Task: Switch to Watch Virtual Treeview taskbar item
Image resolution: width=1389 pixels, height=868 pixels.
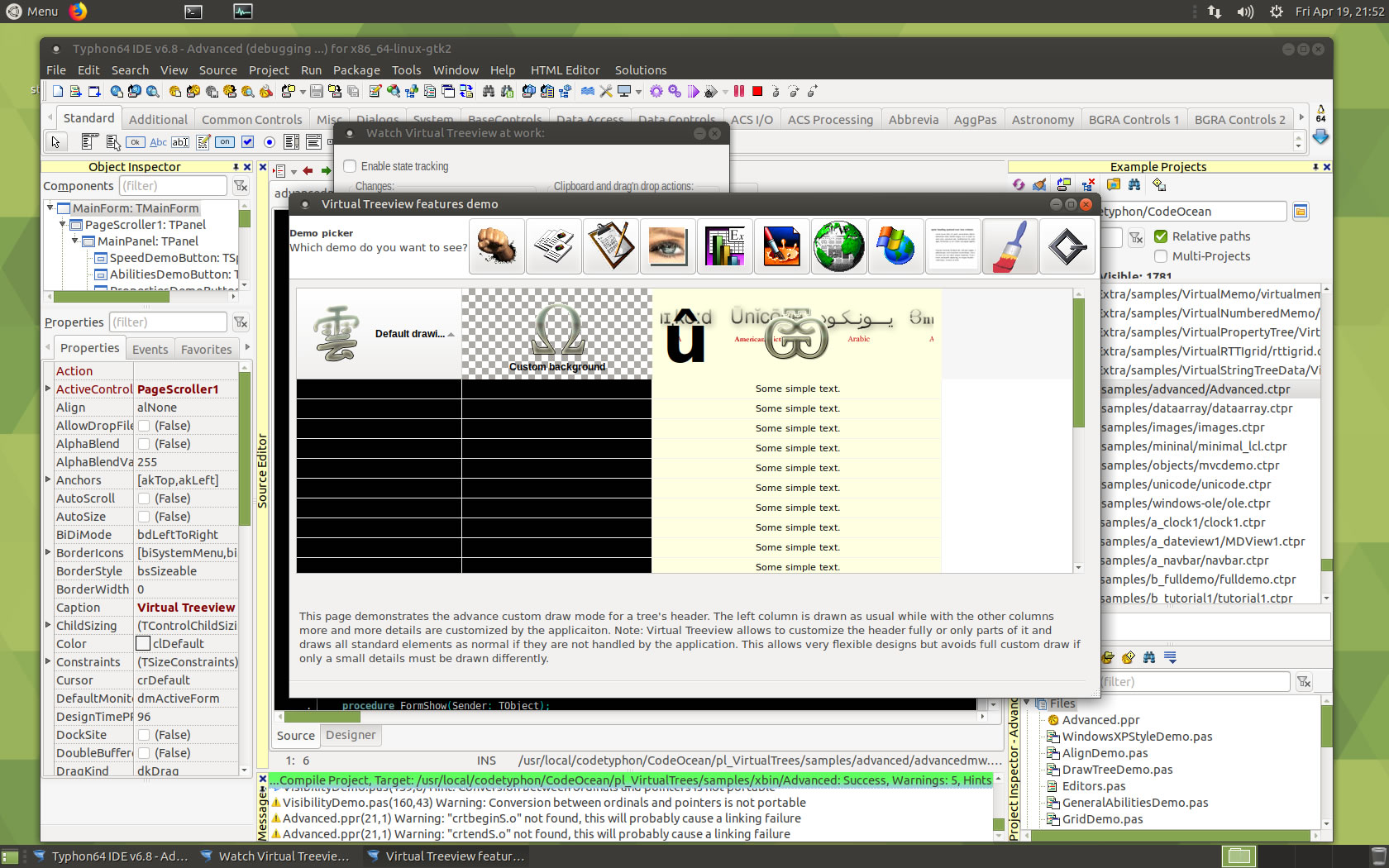Action: tap(276, 856)
